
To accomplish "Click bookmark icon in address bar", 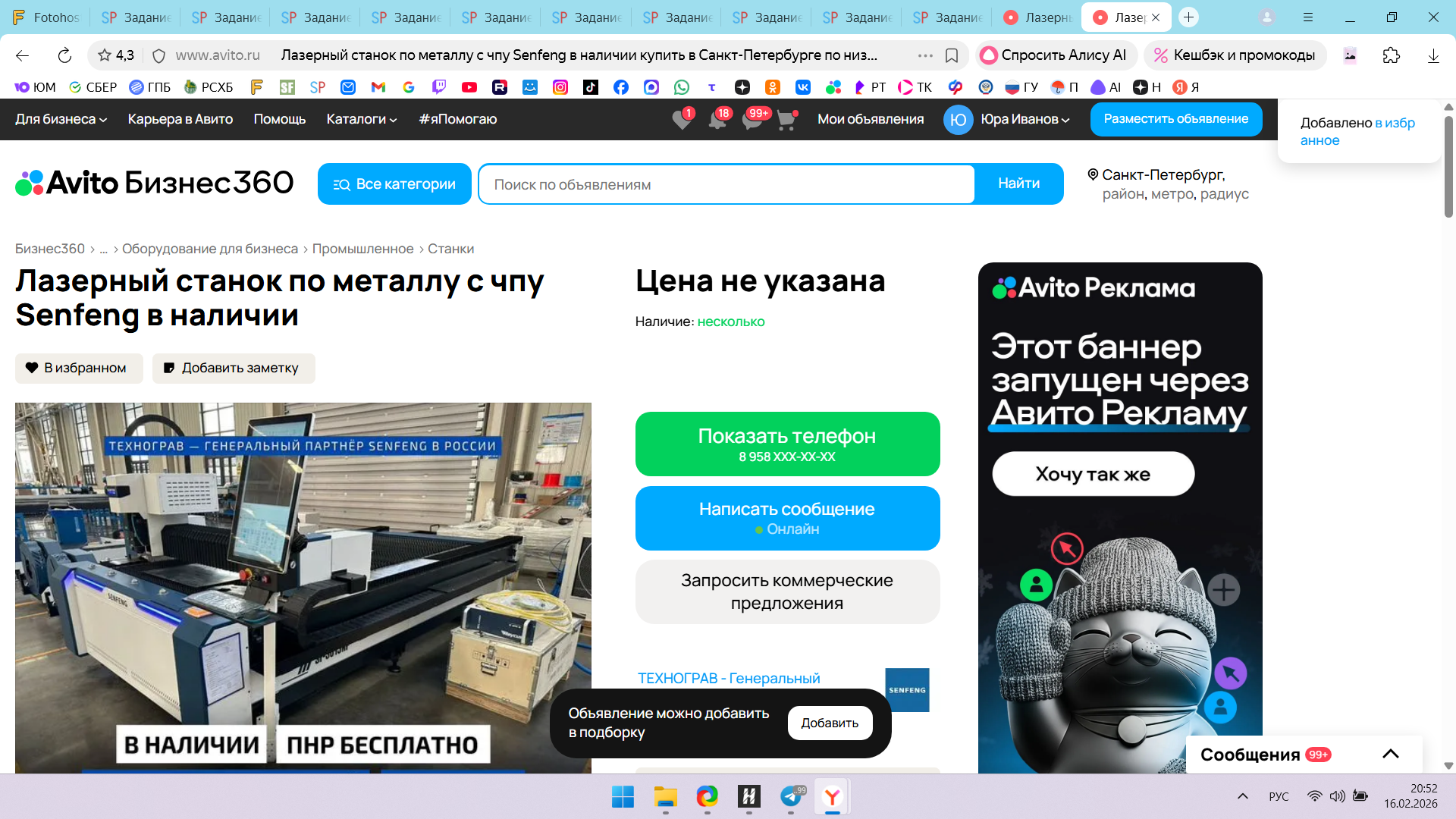I will (952, 55).
